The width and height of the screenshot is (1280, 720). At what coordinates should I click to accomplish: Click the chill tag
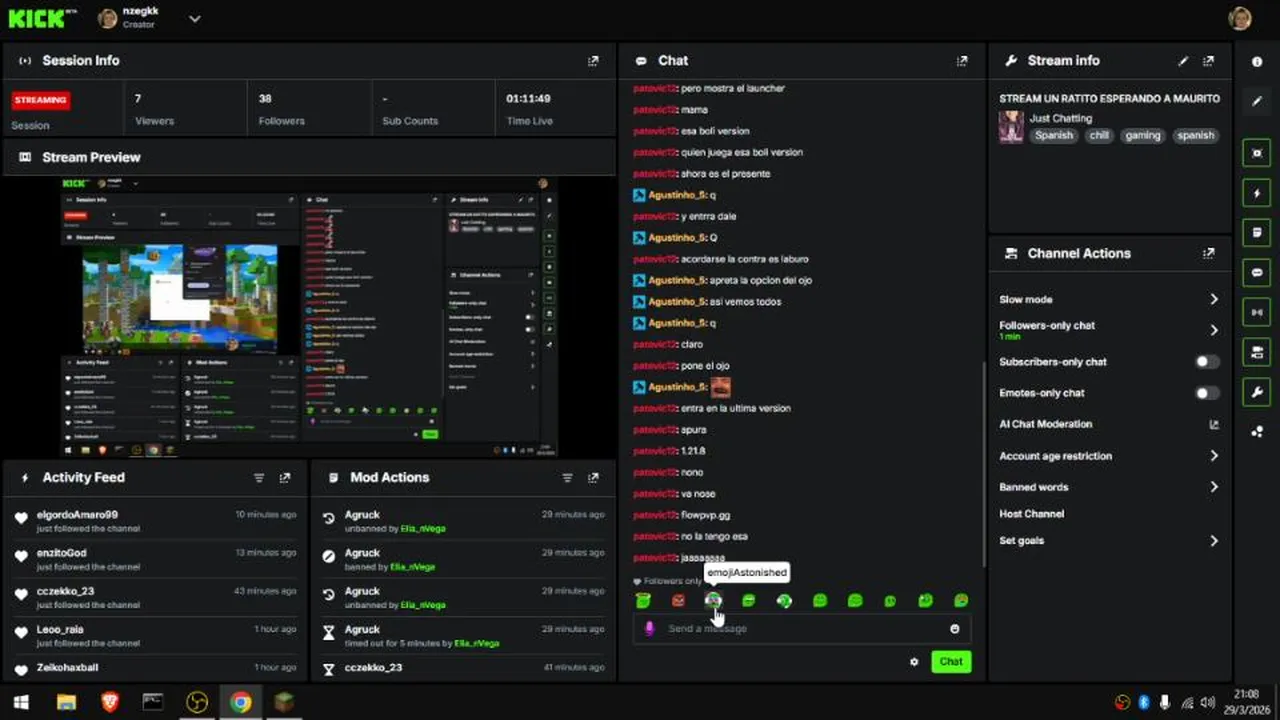pyautogui.click(x=1099, y=135)
